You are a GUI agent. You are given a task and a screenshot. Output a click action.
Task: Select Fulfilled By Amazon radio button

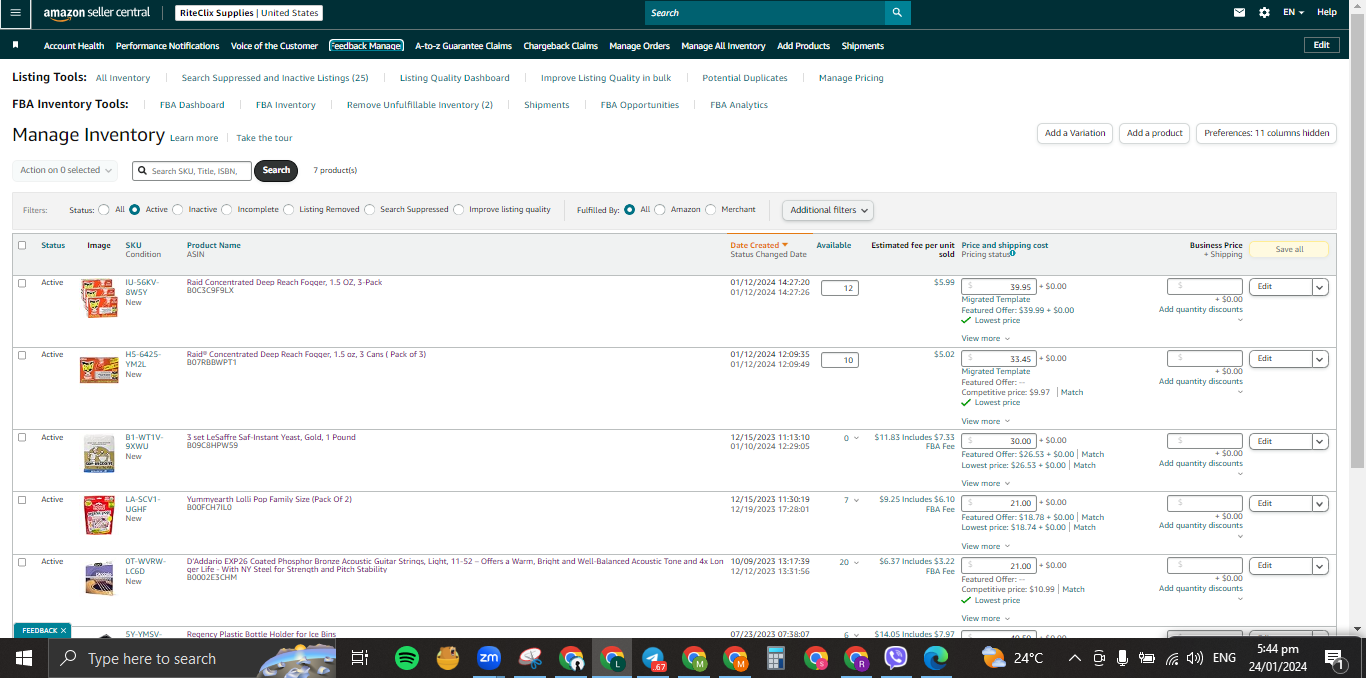660,210
